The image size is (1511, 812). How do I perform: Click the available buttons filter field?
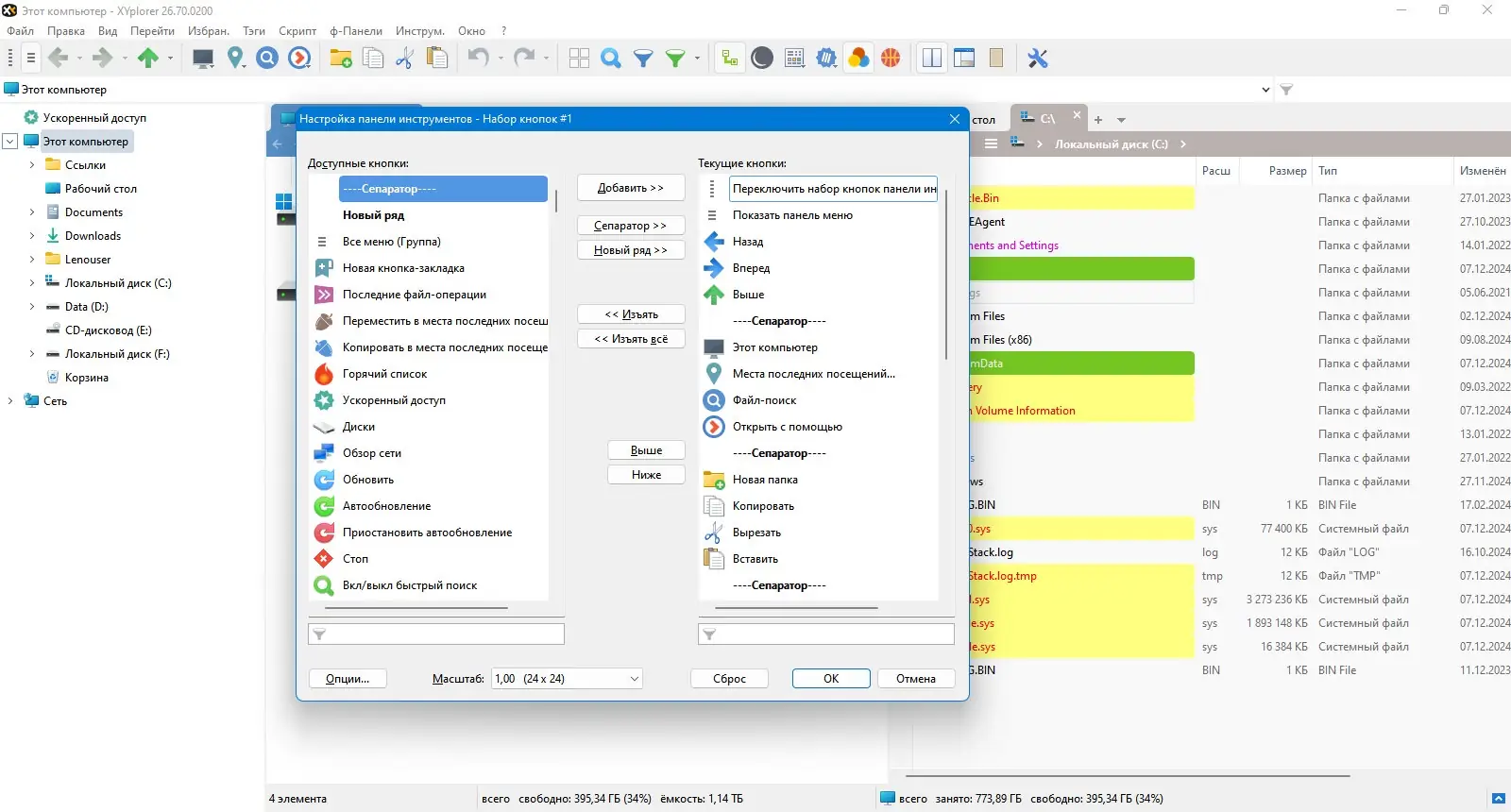(x=436, y=634)
